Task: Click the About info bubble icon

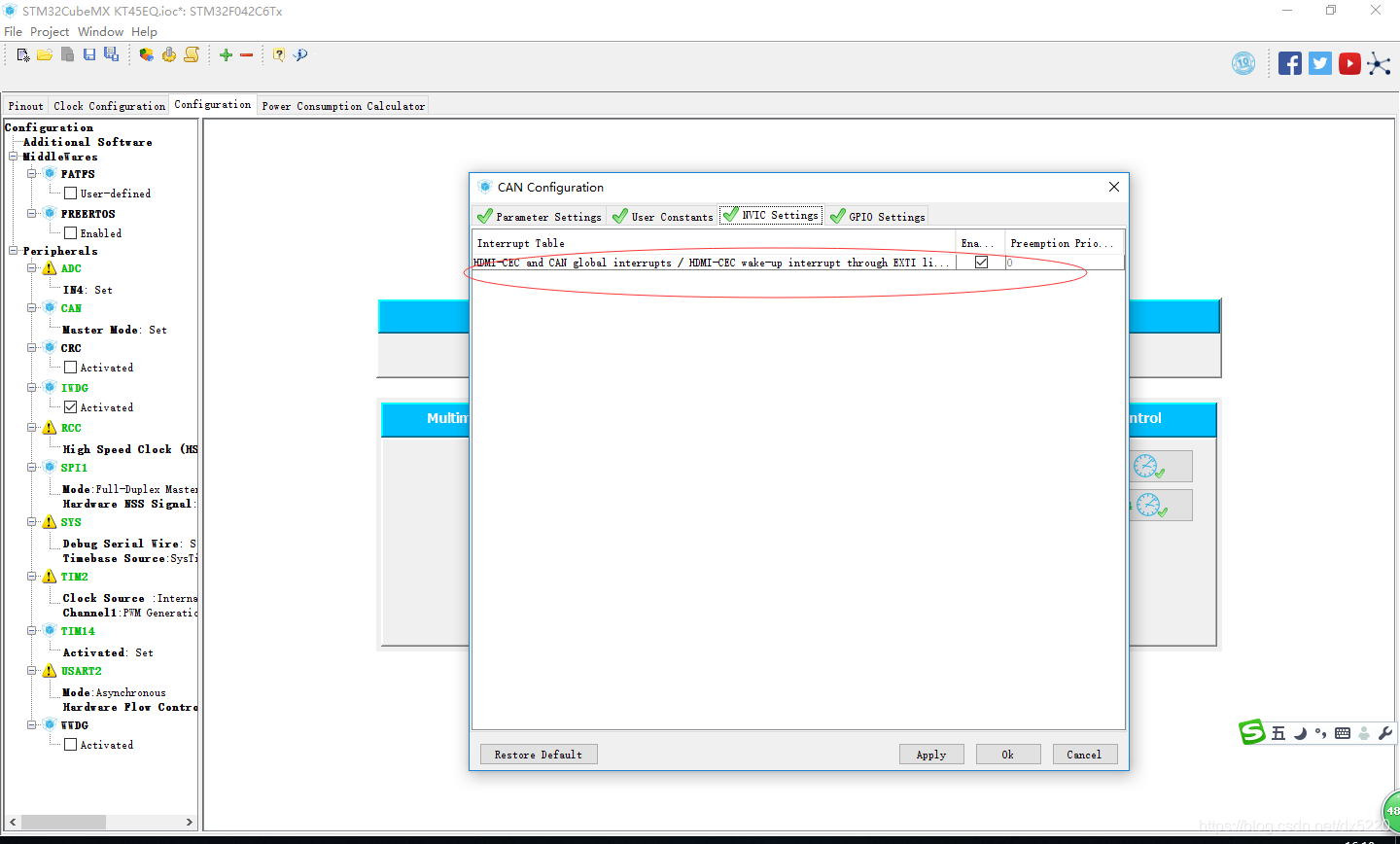Action: tap(300, 54)
